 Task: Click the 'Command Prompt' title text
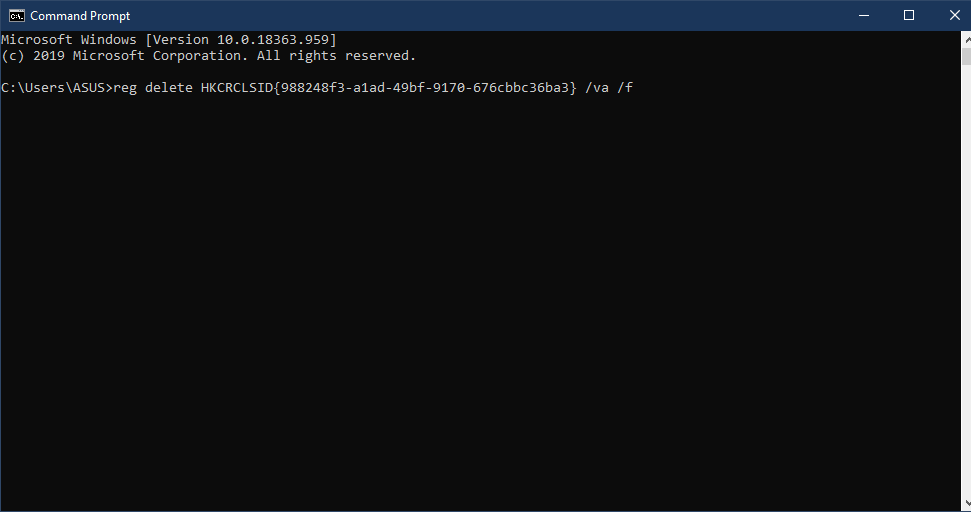[x=80, y=15]
